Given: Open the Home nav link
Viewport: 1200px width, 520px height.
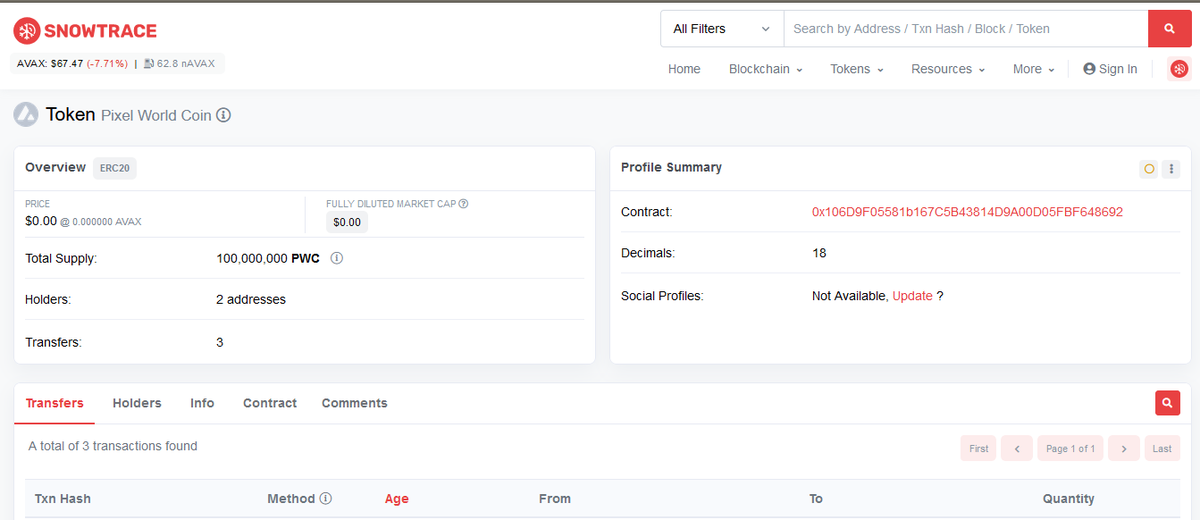Looking at the screenshot, I should (684, 69).
